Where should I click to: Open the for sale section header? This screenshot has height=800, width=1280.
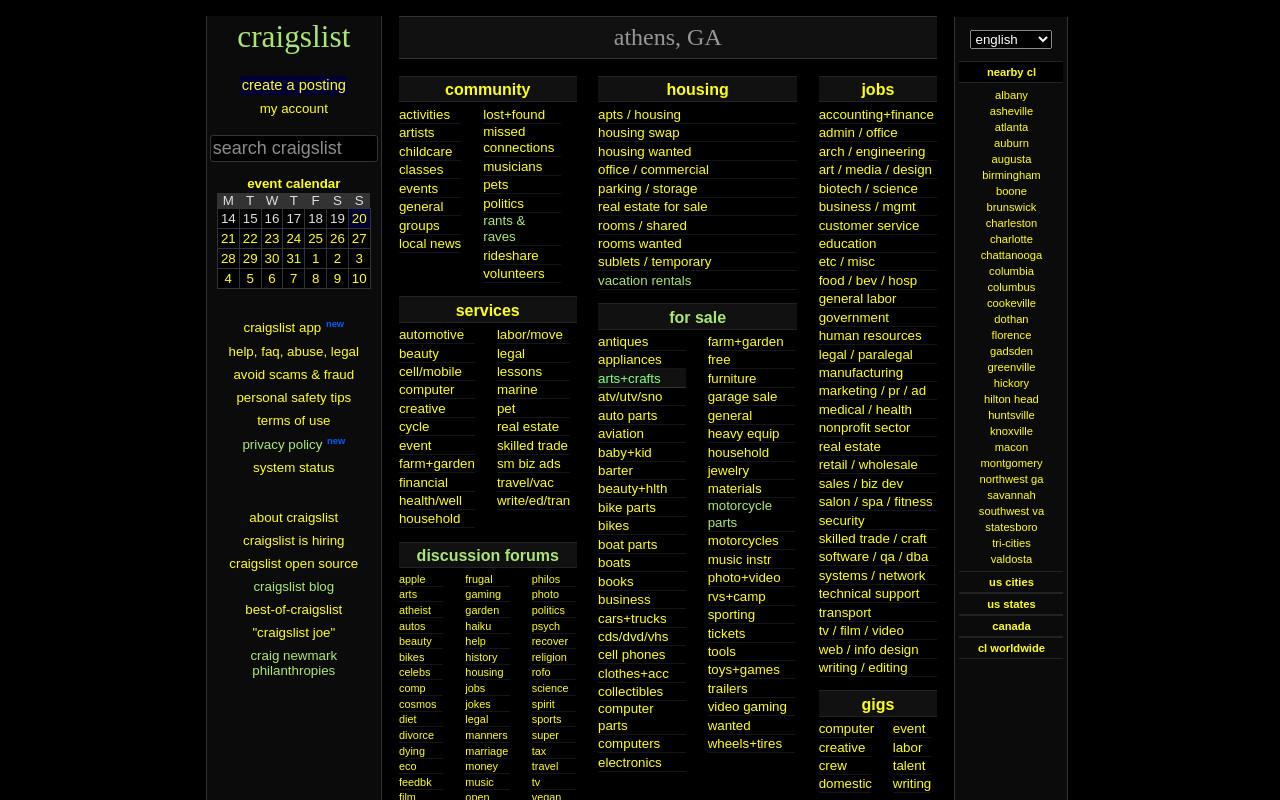697,317
